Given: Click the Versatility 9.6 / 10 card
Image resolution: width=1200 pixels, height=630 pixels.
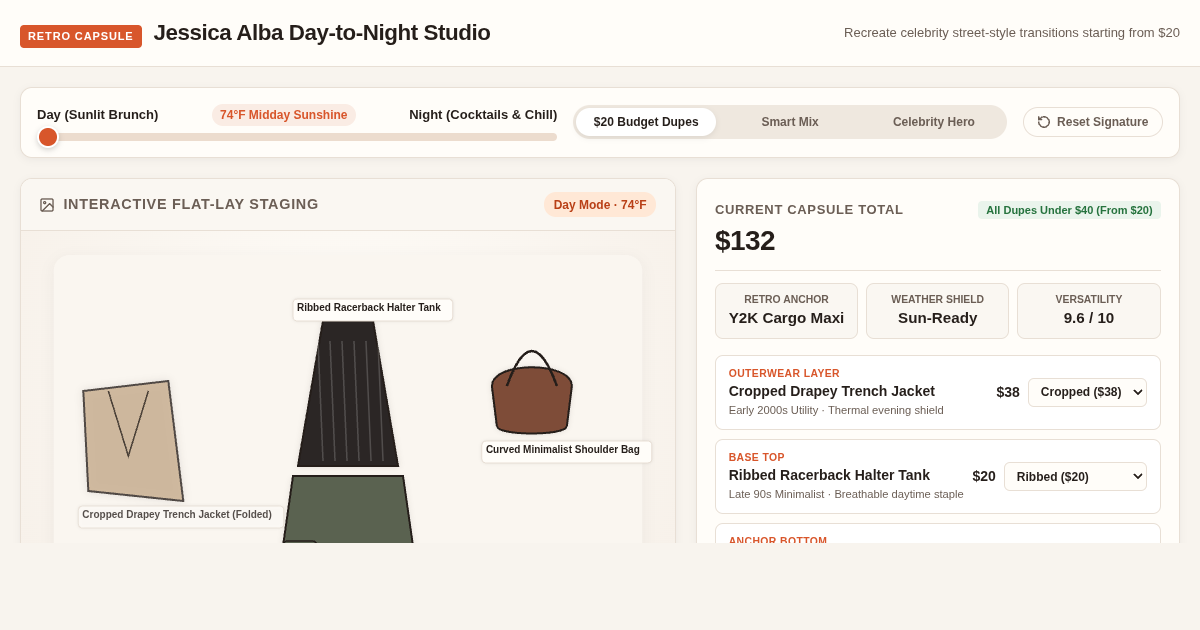Looking at the screenshot, I should click(1089, 311).
